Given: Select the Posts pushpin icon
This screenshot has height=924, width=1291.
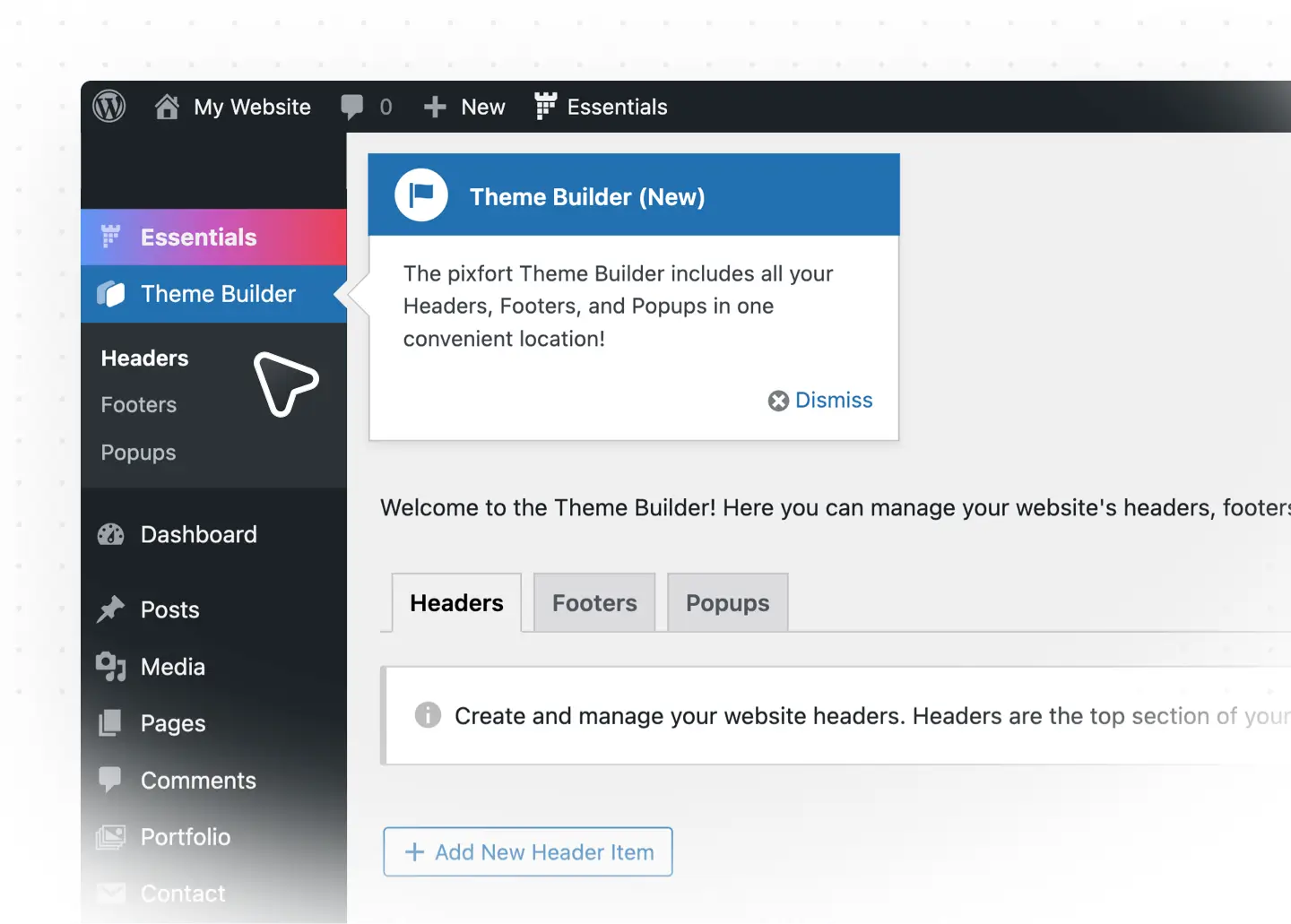Looking at the screenshot, I should (x=109, y=609).
